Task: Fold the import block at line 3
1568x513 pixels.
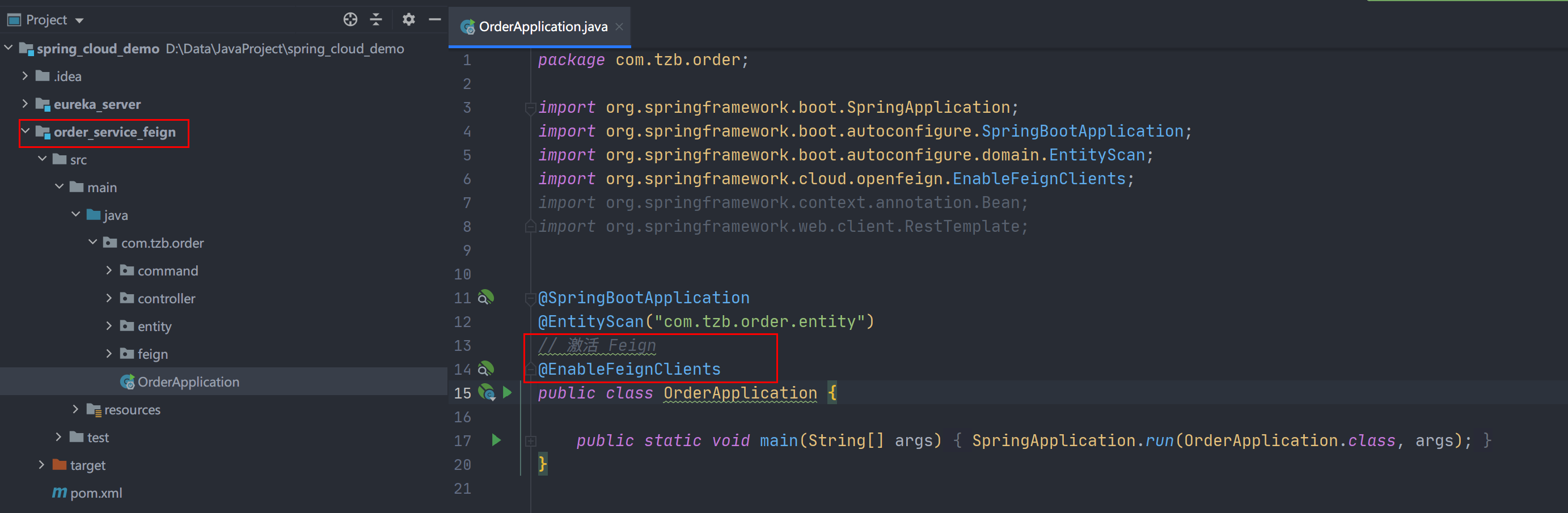Action: (530, 108)
